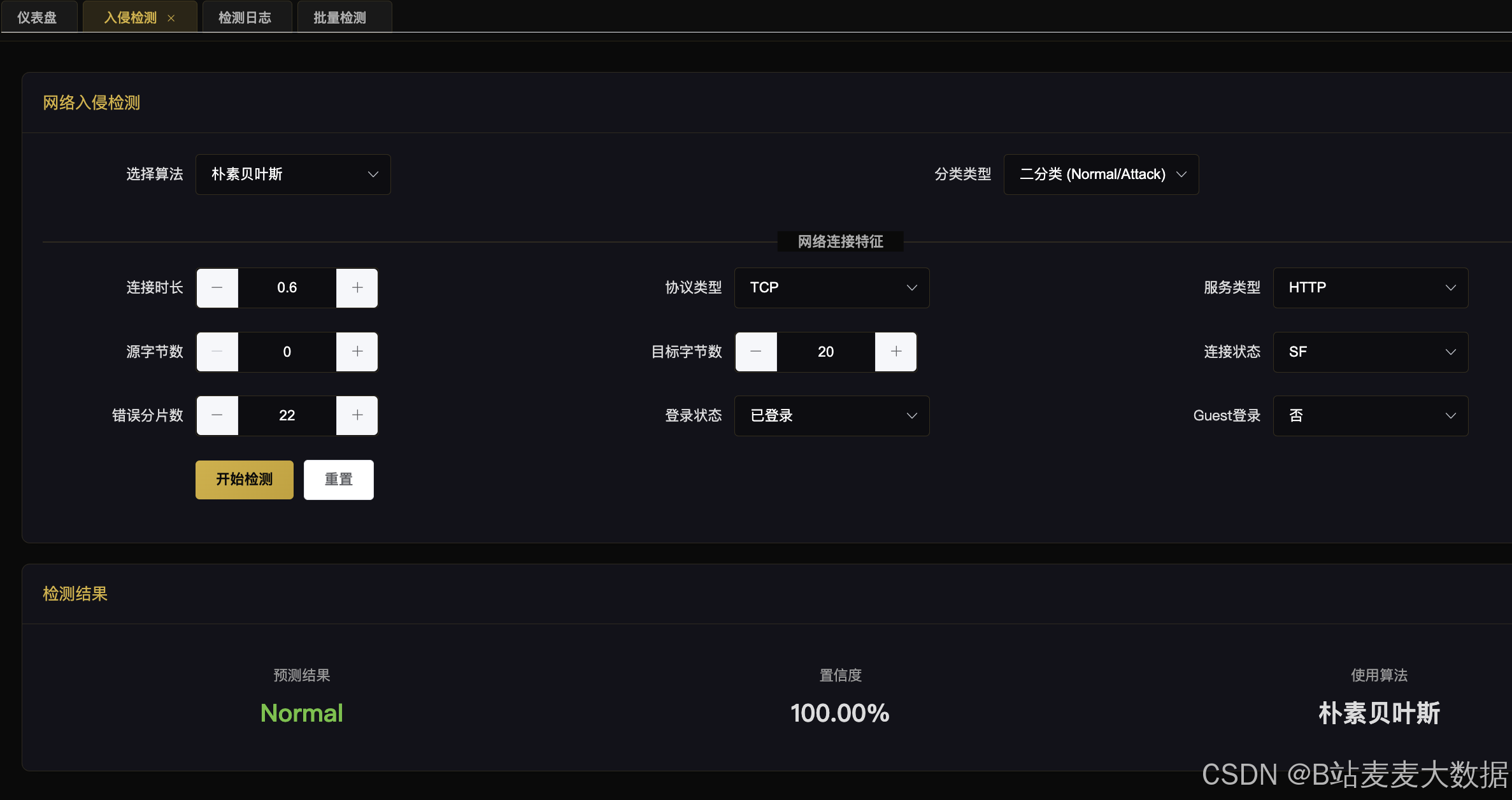Open the 检测日志 tab
The image size is (1512, 800).
(x=245, y=18)
